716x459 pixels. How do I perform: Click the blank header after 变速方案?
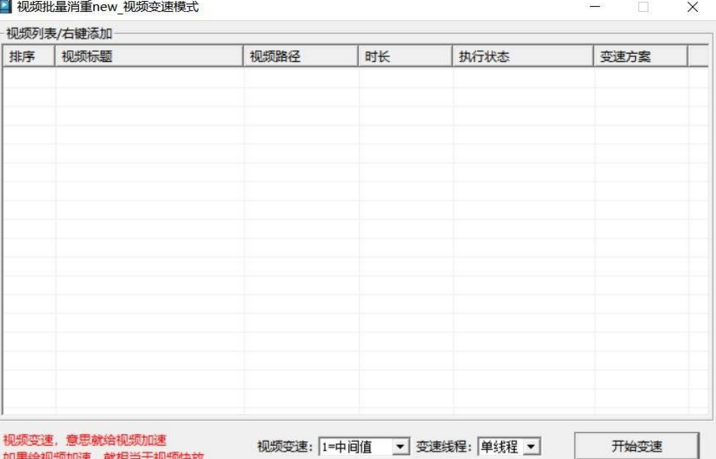[698, 56]
